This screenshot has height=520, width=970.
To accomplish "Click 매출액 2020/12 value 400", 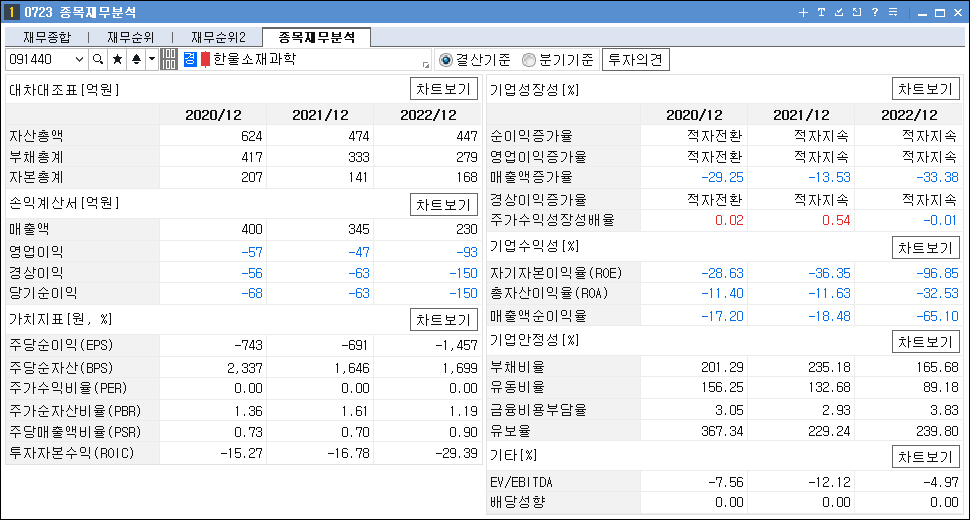I will (252, 229).
